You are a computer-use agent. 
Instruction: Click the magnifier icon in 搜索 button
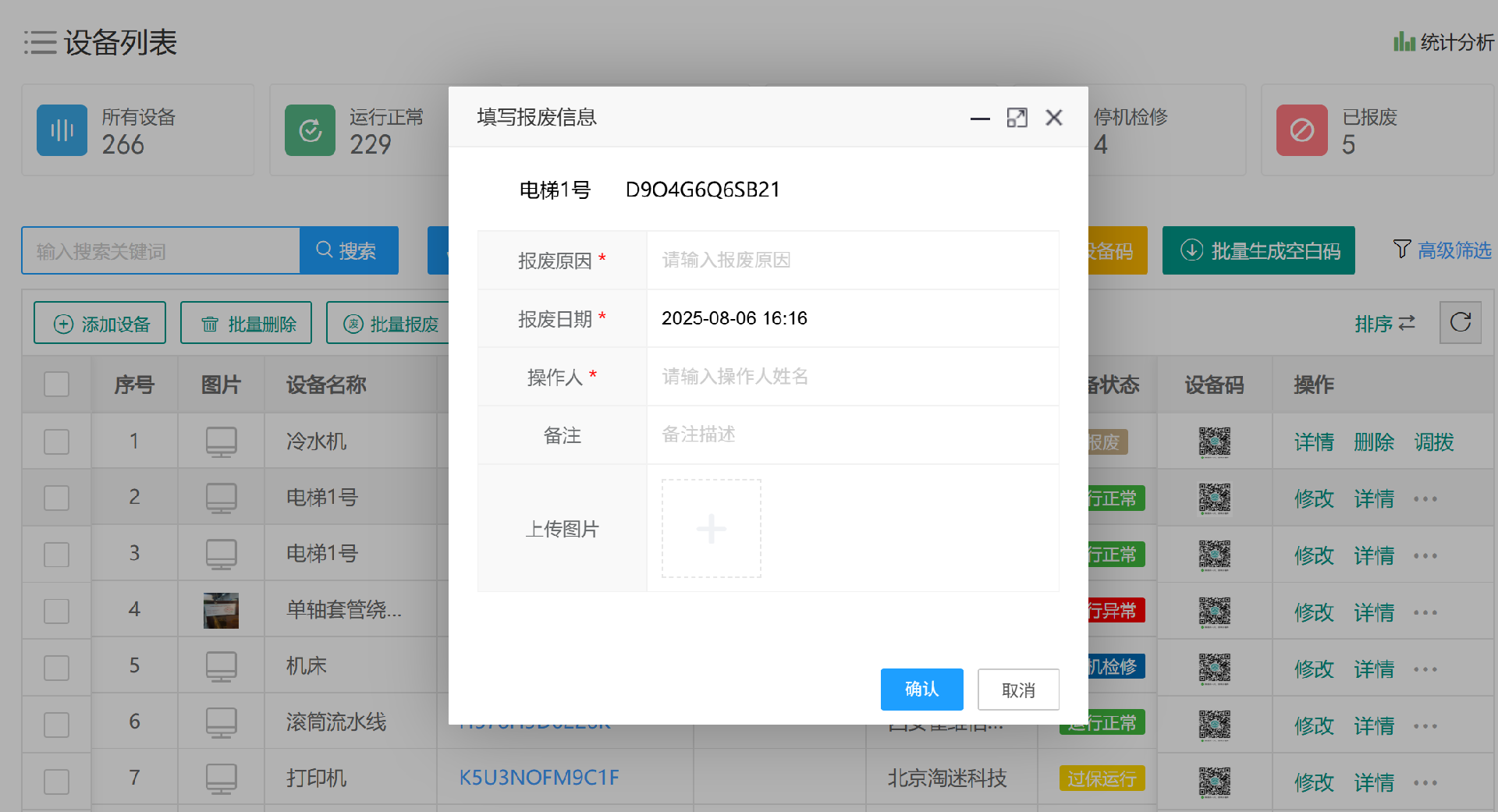click(324, 250)
